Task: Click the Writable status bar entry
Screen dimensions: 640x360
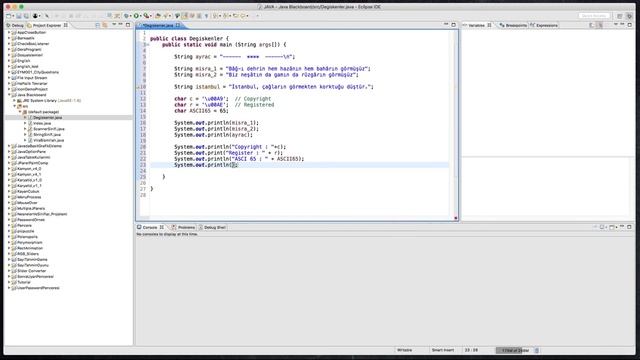Action: tap(404, 350)
